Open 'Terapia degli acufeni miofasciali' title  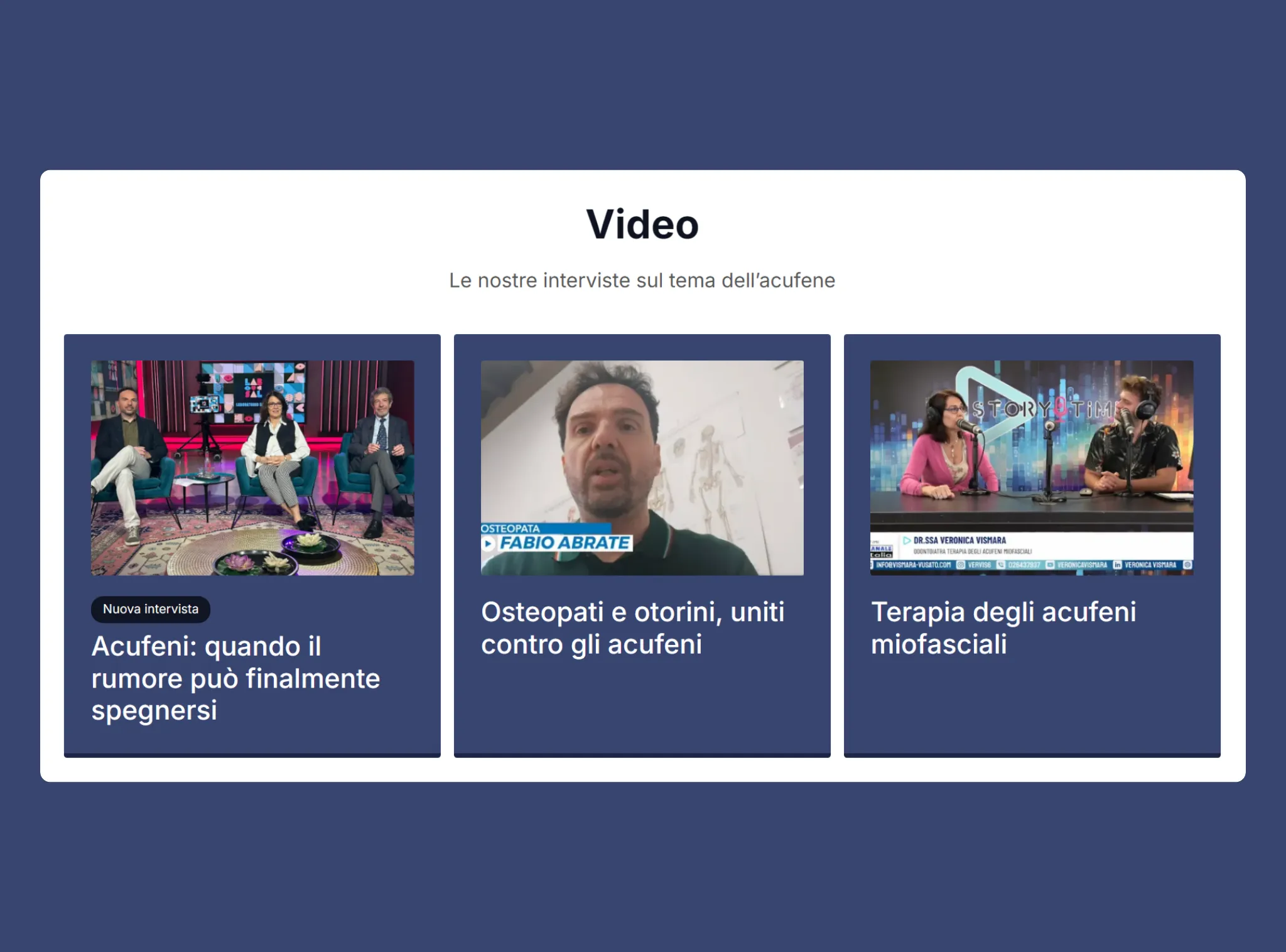pos(1003,628)
